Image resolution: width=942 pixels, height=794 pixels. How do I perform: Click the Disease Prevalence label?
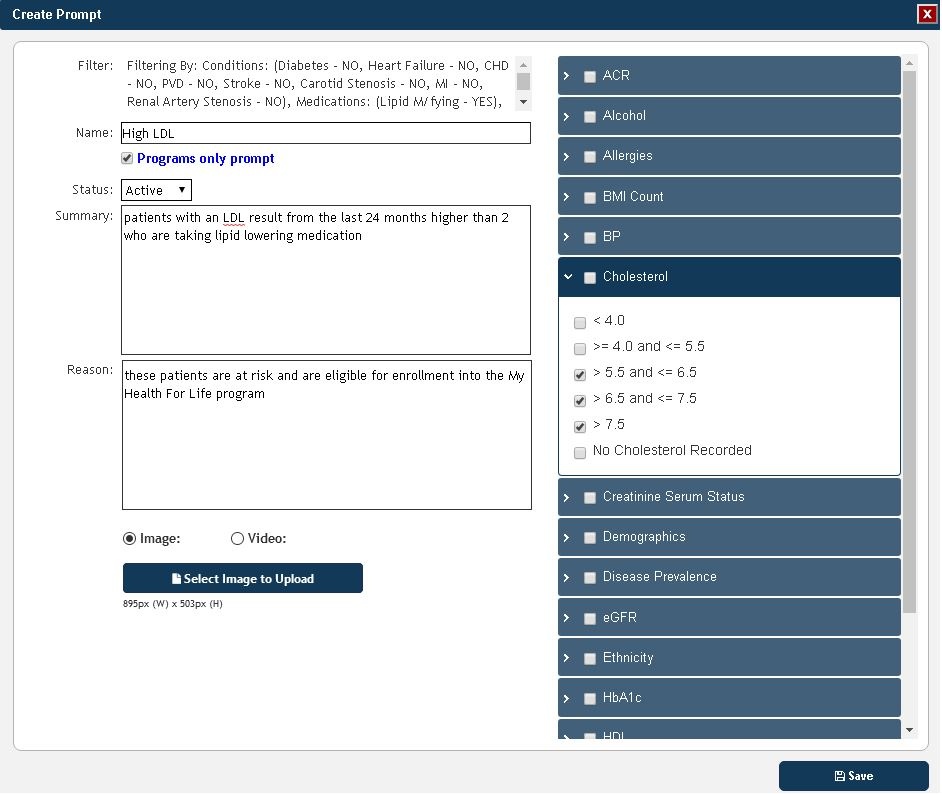pyautogui.click(x=660, y=577)
